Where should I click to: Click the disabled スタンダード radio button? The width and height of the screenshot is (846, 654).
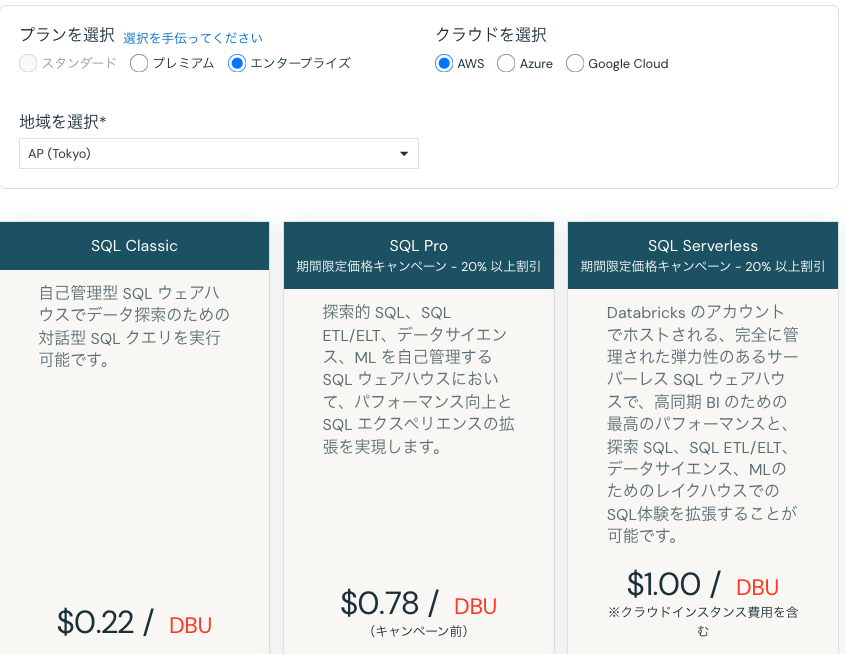click(x=28, y=63)
